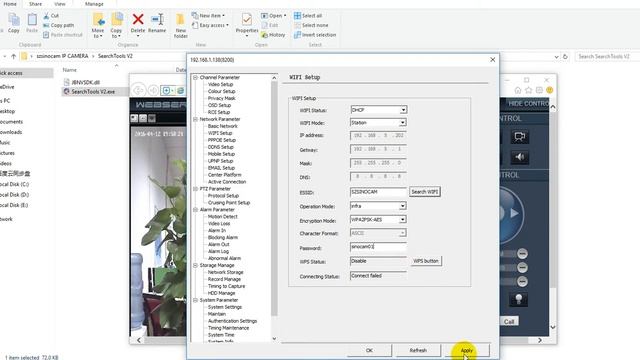Click szsinocam IP CAMERA breadcrumb
Viewport: 640px width, 360px height.
[x=62, y=56]
